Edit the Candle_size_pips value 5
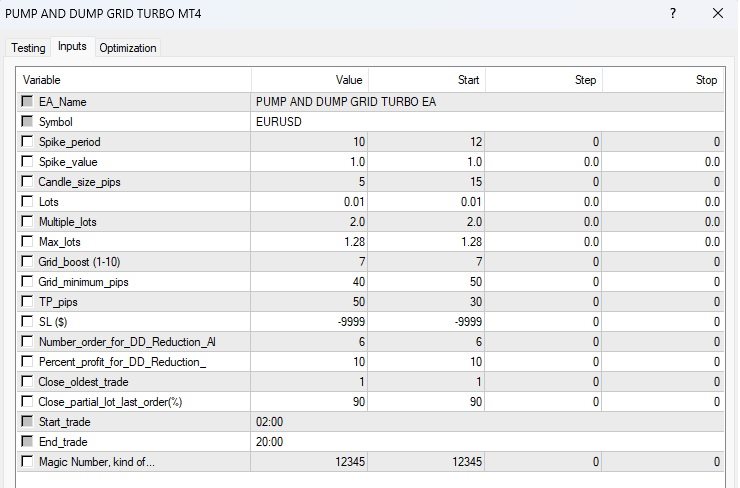This screenshot has height=488, width=740. coord(309,182)
